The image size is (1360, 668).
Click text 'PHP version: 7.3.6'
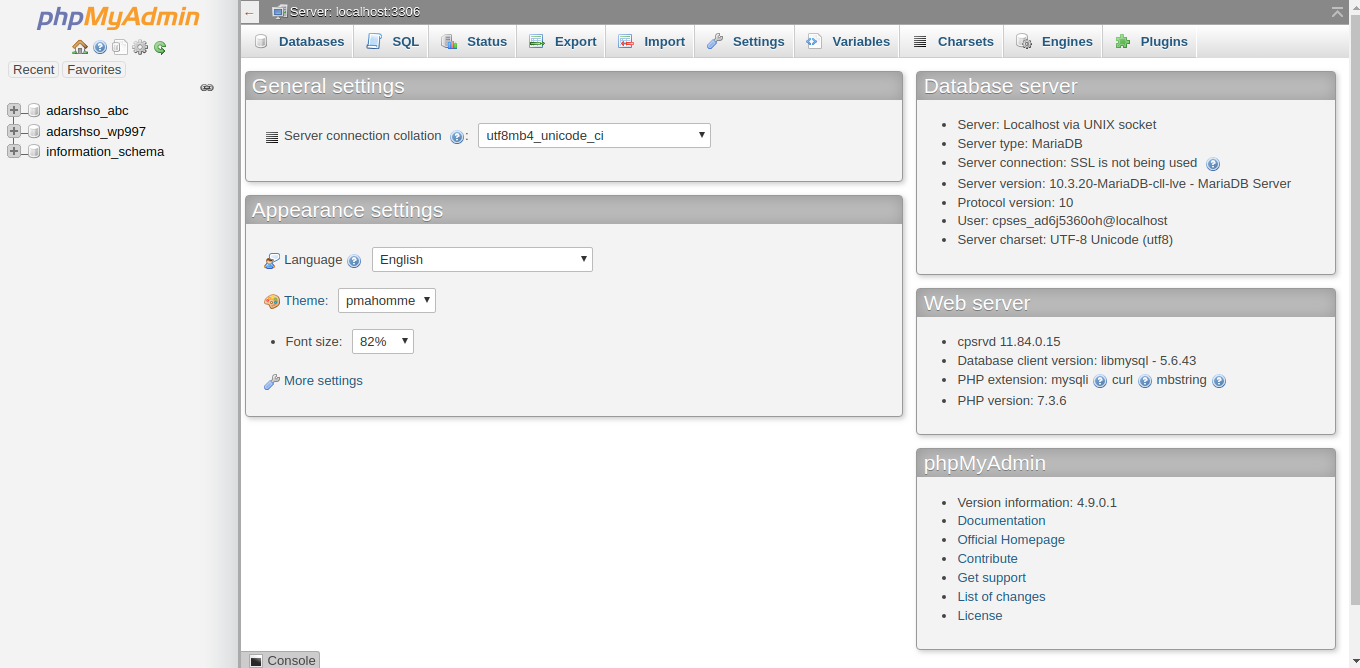point(1011,400)
